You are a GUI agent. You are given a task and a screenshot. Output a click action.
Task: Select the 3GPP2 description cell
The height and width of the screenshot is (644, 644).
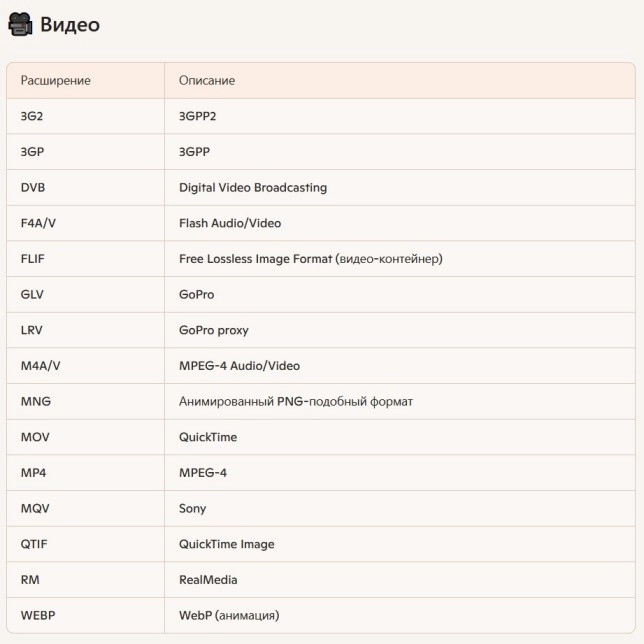click(x=198, y=116)
